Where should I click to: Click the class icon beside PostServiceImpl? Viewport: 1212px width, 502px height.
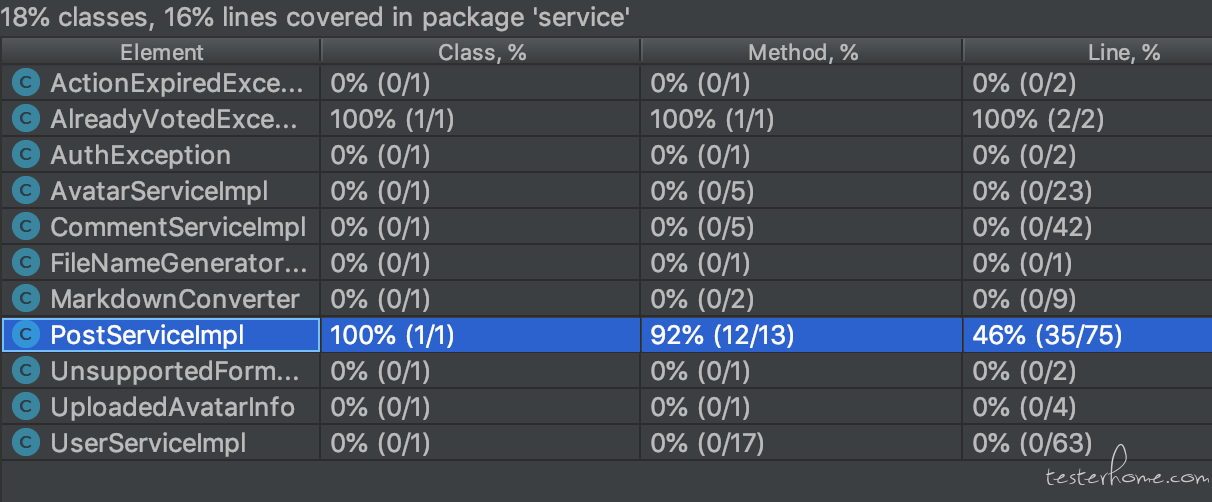26,335
